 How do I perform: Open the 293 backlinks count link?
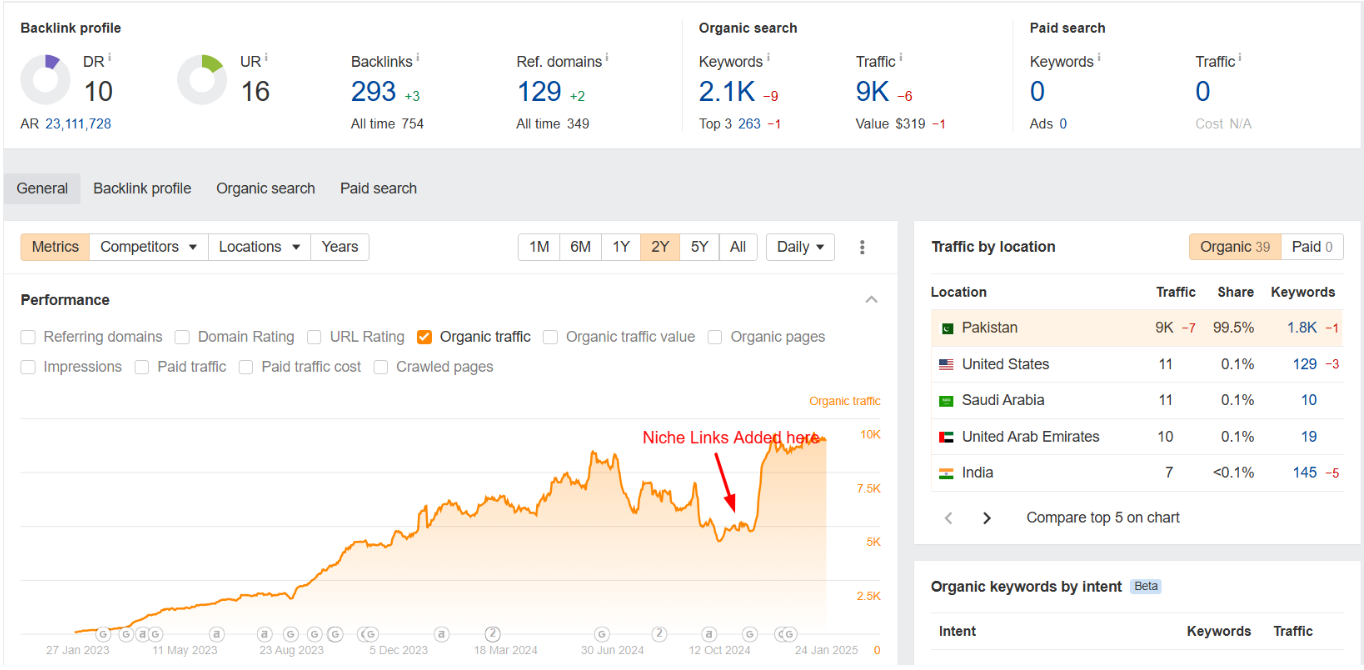[x=373, y=92]
